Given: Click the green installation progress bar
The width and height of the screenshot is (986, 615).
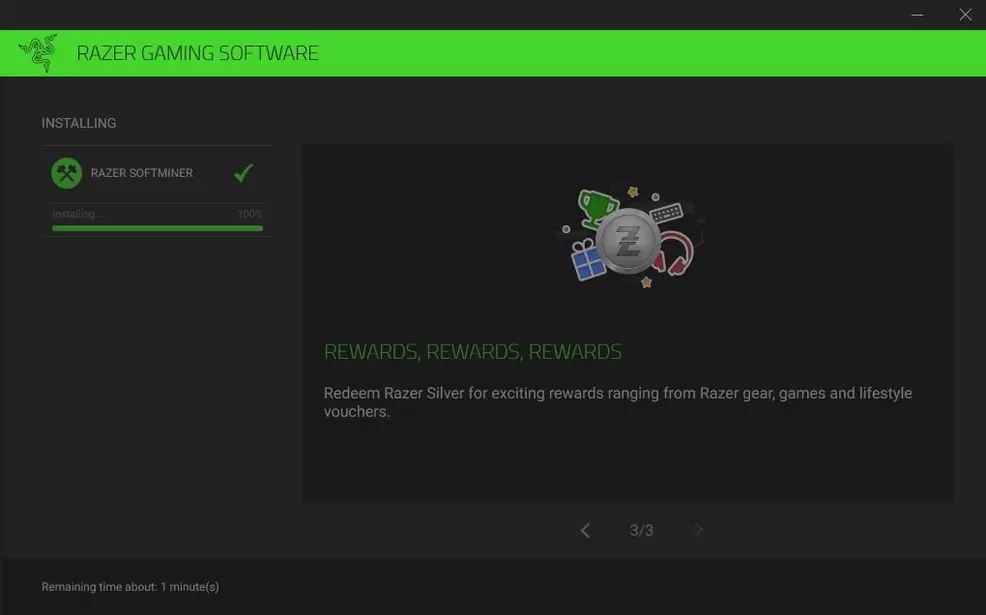Looking at the screenshot, I should tap(157, 228).
